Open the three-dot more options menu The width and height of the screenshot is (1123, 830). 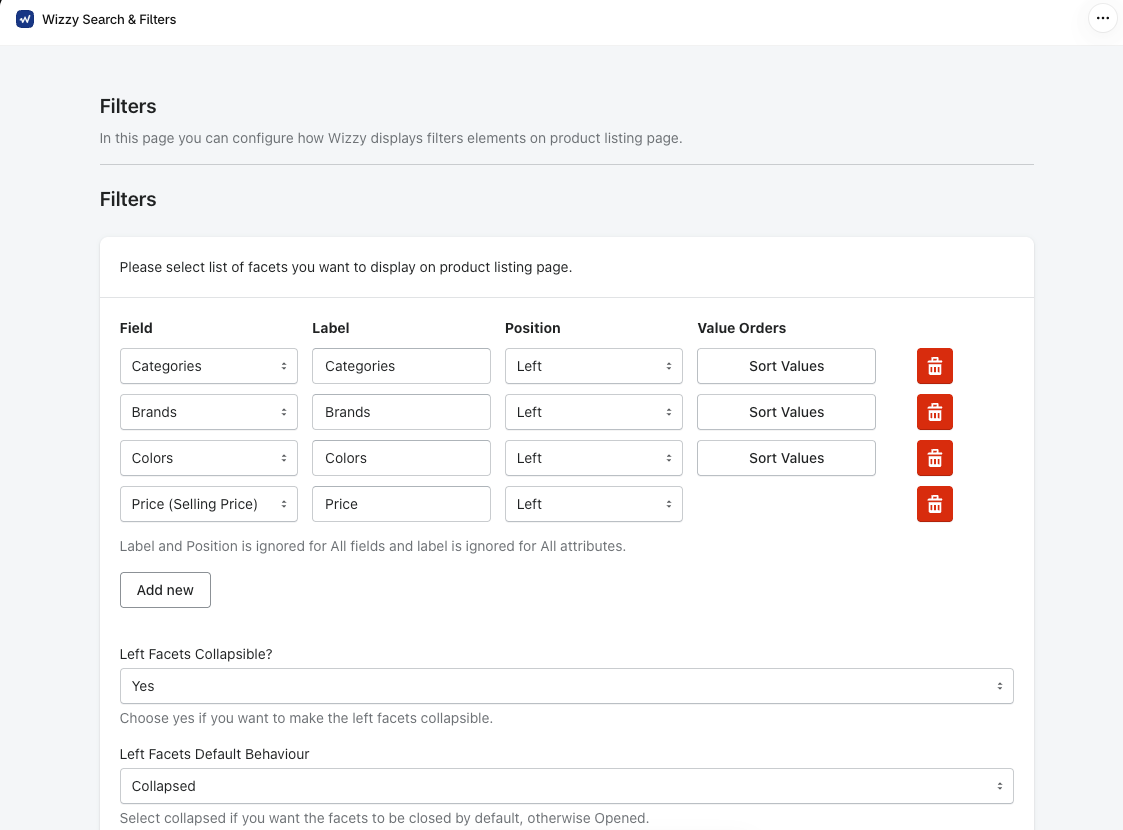(x=1102, y=19)
